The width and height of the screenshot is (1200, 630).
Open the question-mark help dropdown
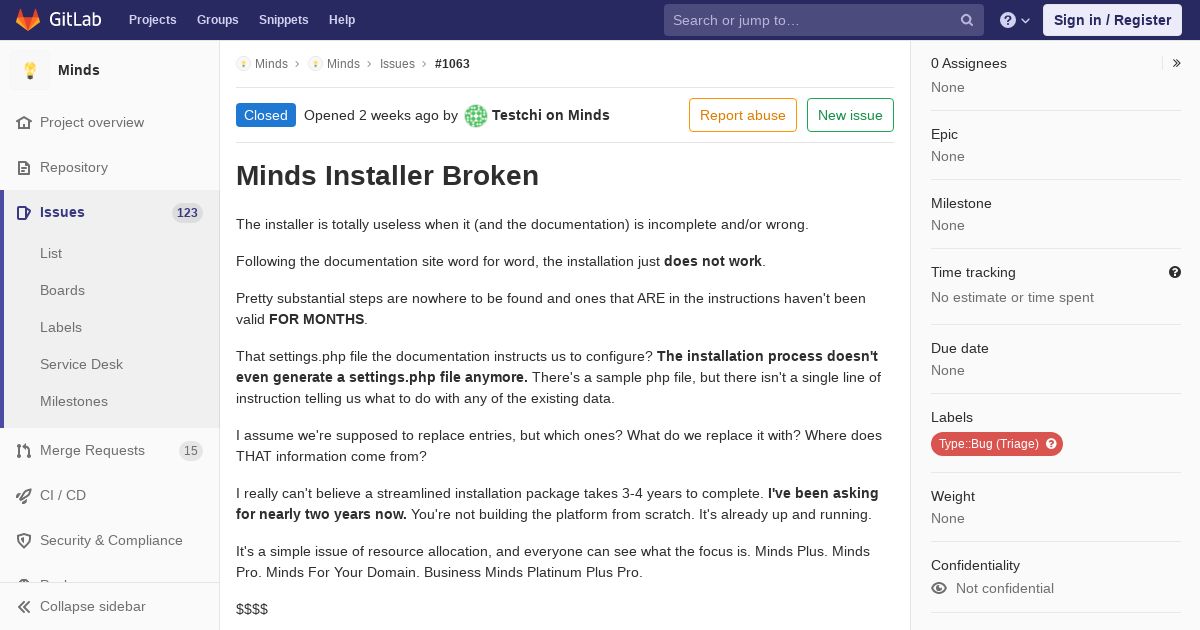pos(1015,20)
